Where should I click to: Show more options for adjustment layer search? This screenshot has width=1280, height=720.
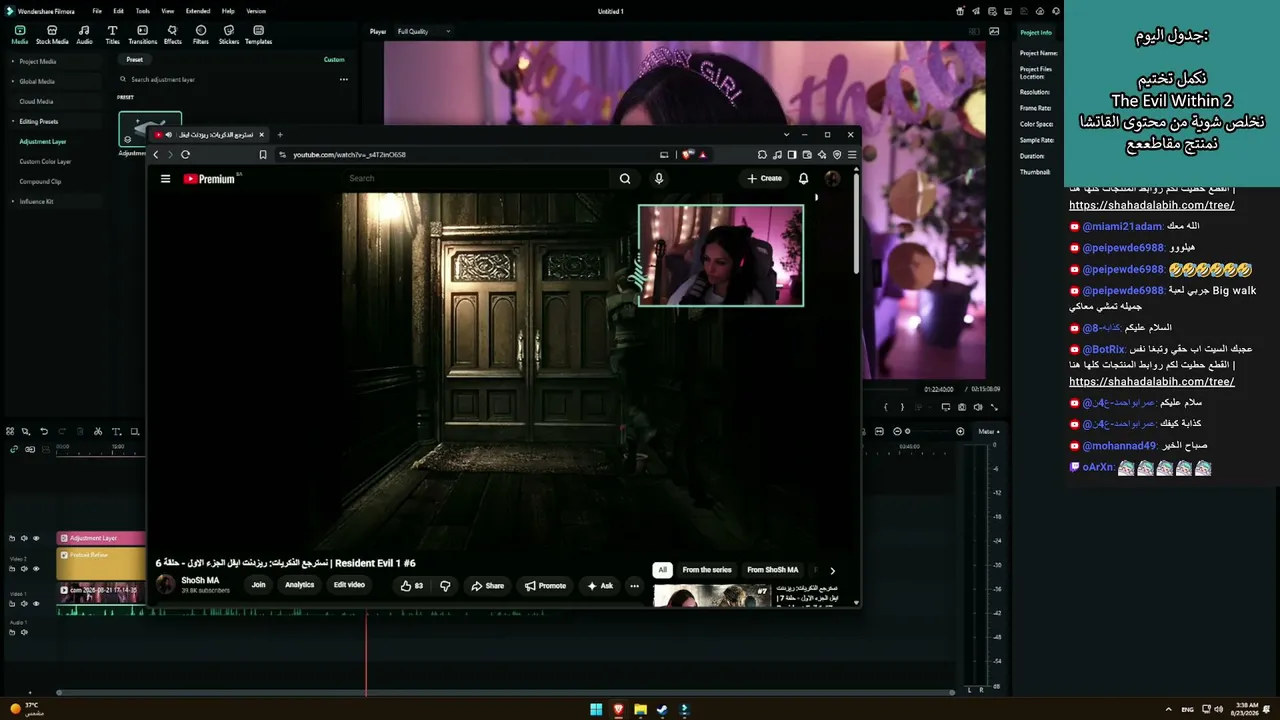[x=343, y=79]
